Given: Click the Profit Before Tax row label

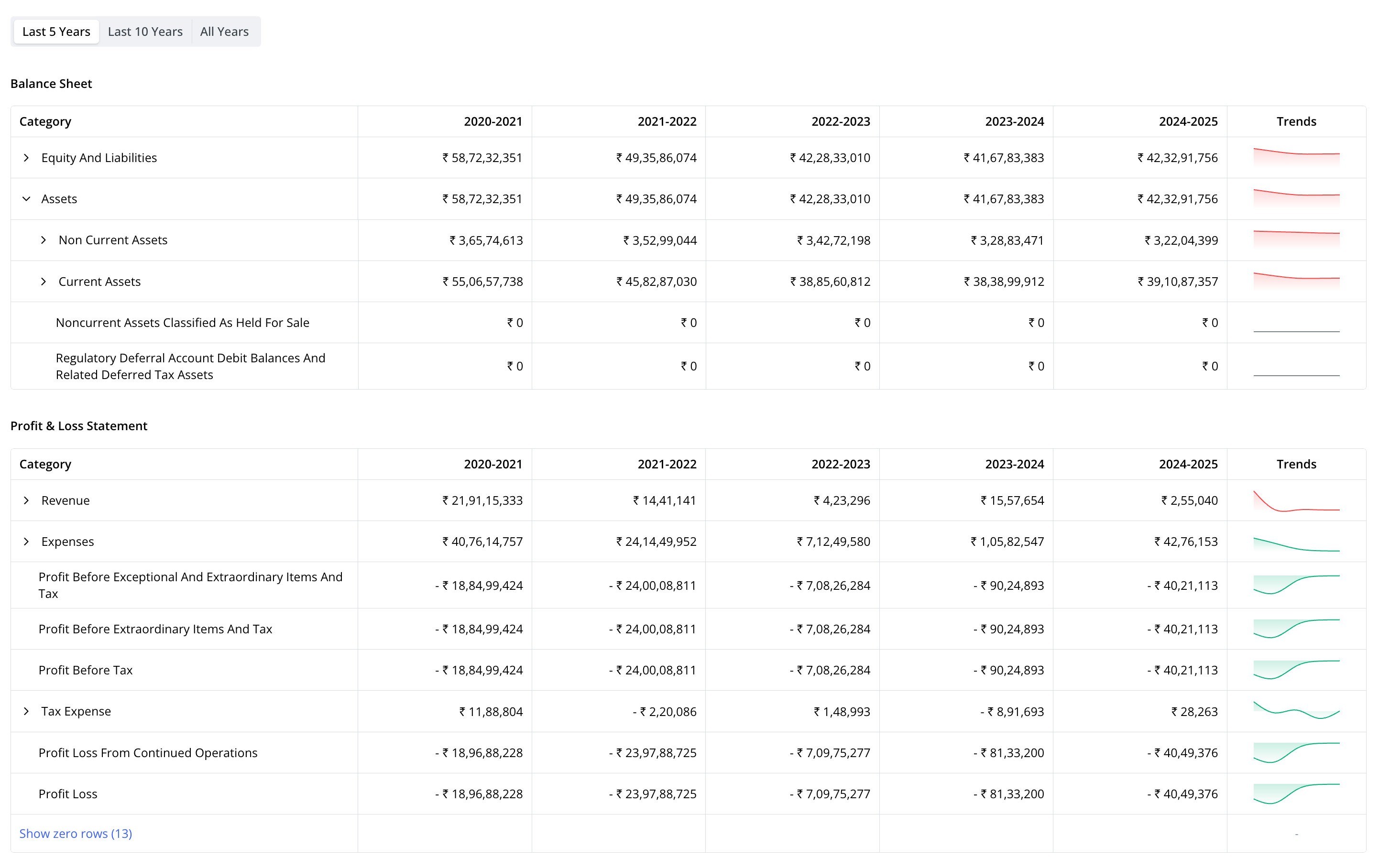Looking at the screenshot, I should [x=85, y=670].
